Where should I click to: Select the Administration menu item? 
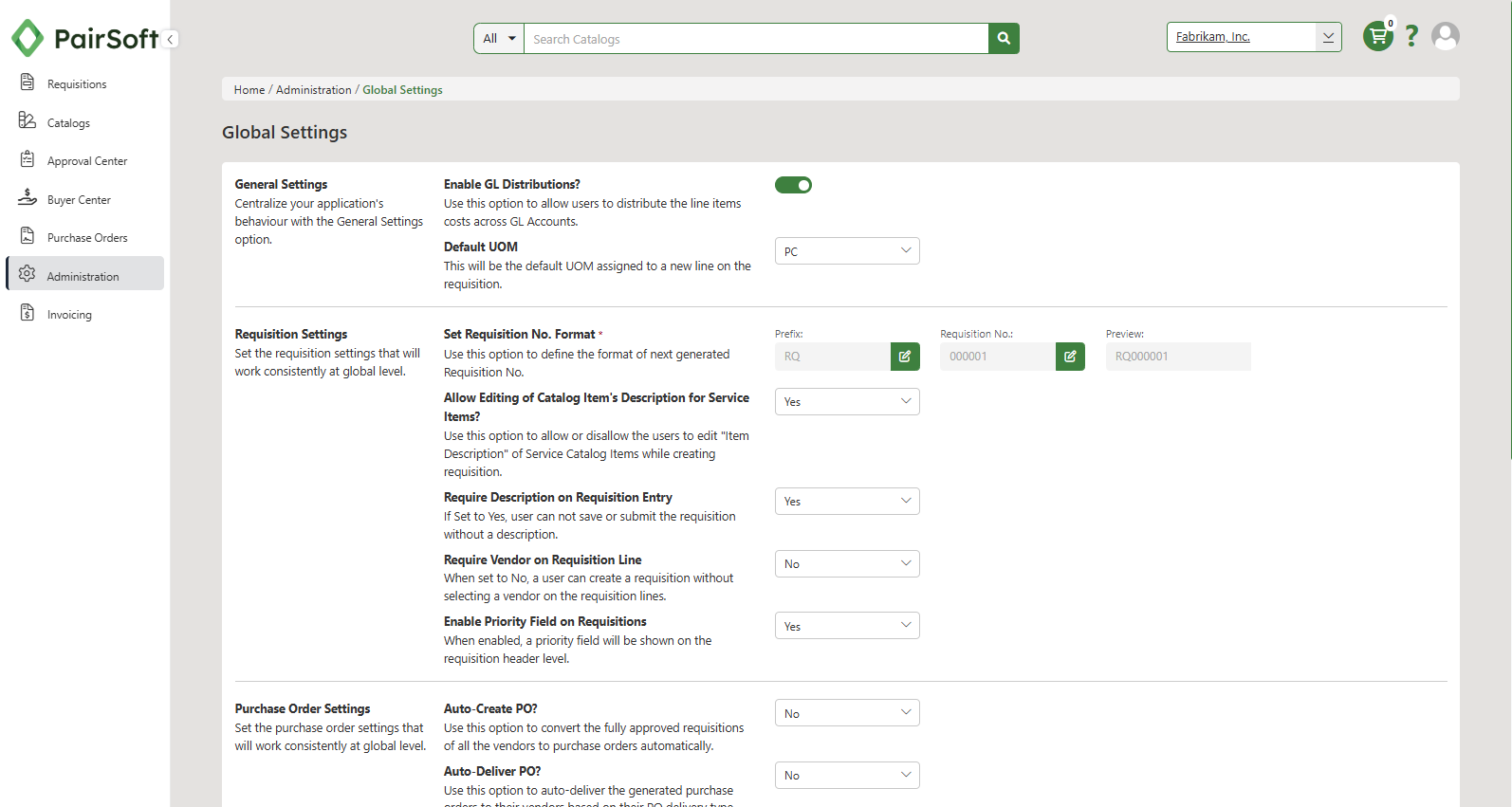(x=84, y=273)
